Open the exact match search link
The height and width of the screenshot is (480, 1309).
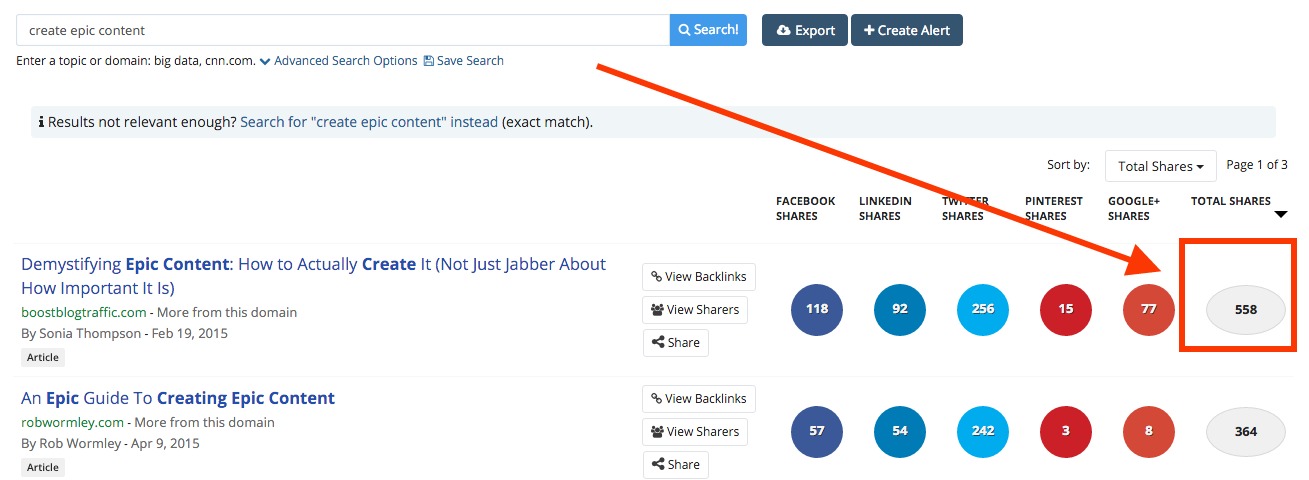coord(369,122)
